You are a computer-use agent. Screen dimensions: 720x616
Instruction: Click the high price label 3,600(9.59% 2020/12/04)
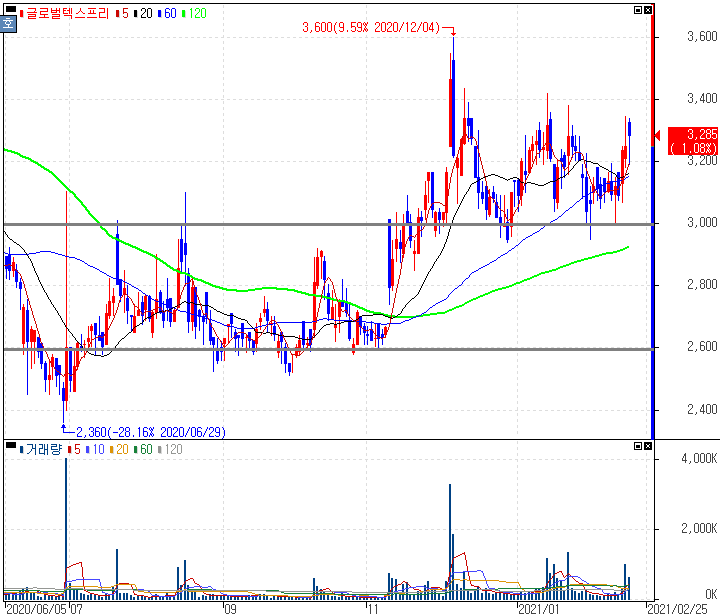pyautogui.click(x=371, y=28)
